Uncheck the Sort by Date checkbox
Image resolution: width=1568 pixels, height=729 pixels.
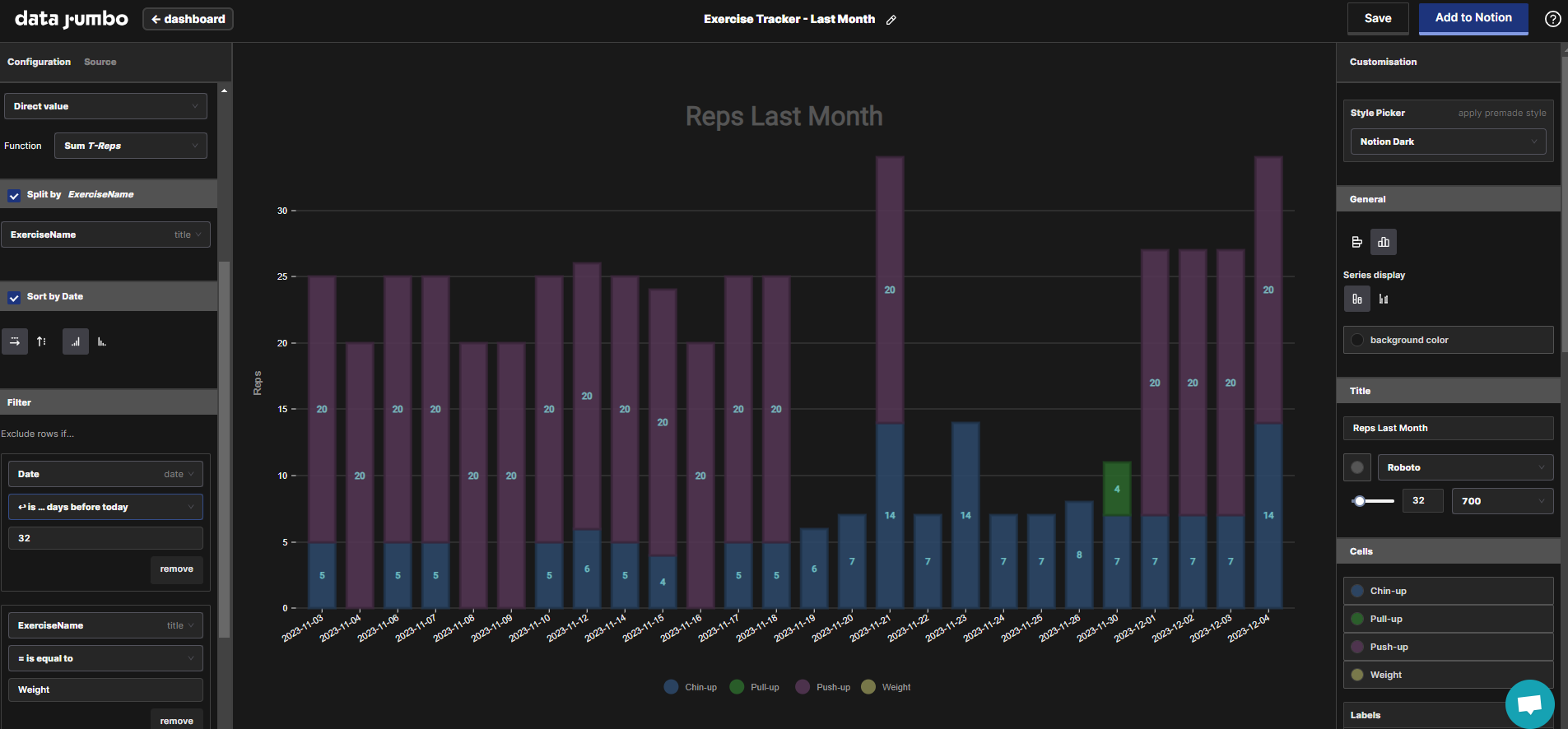coord(14,297)
